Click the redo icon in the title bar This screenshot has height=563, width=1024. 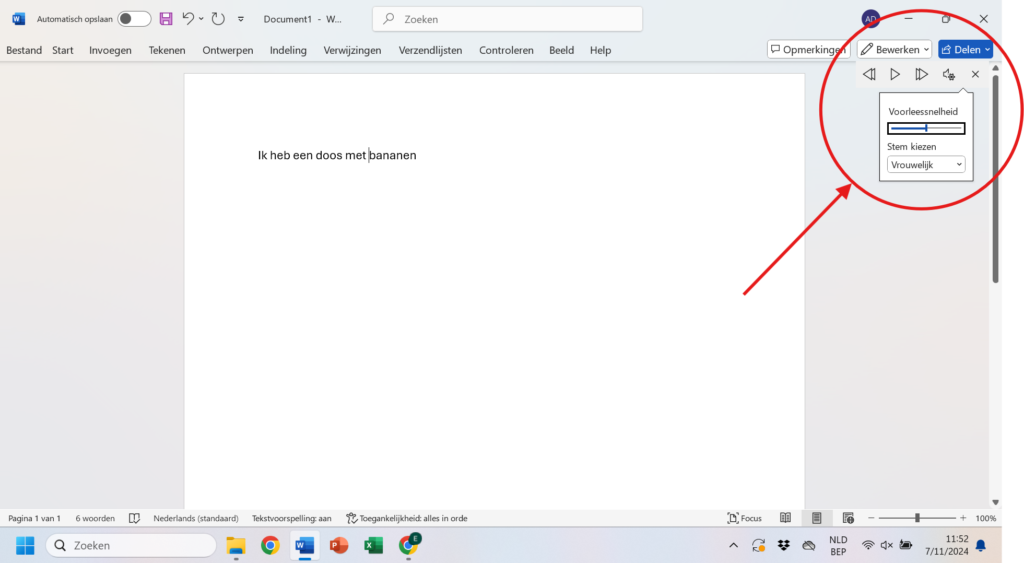[x=218, y=19]
